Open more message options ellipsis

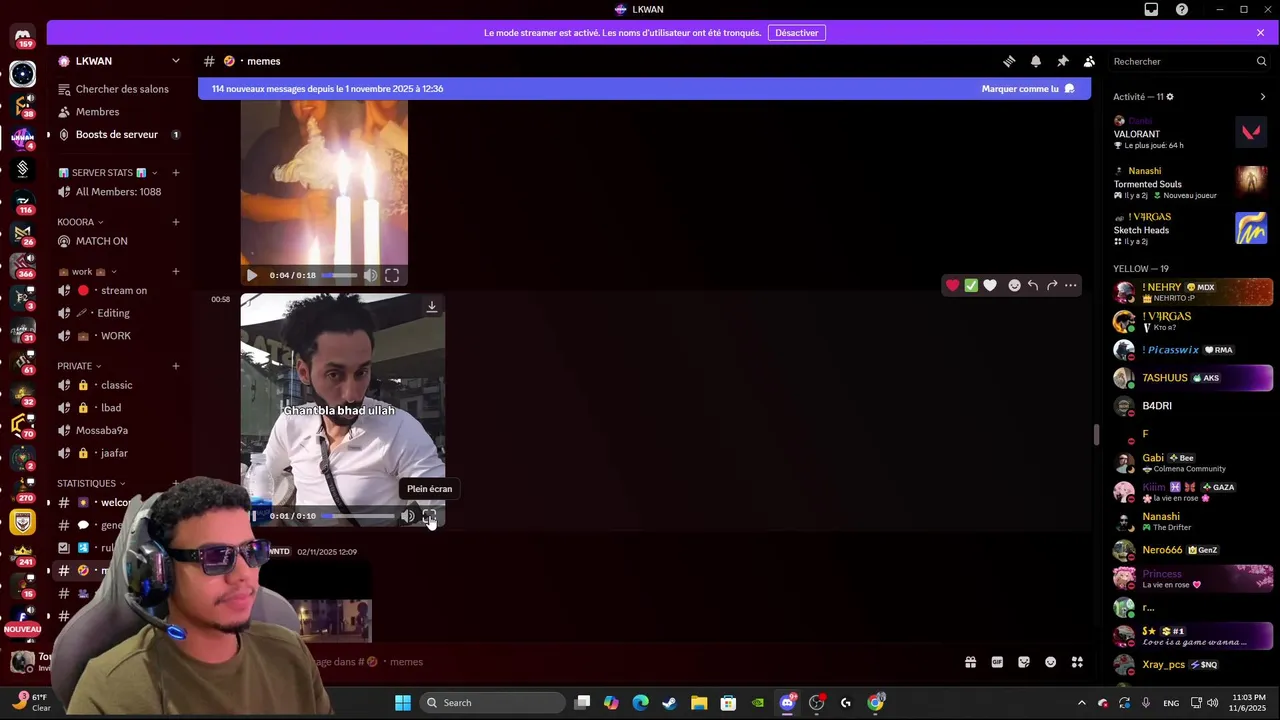pos(1071,285)
